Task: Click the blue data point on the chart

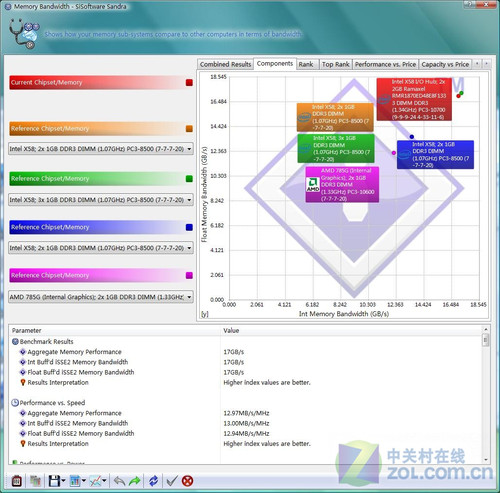Action: pos(412,137)
